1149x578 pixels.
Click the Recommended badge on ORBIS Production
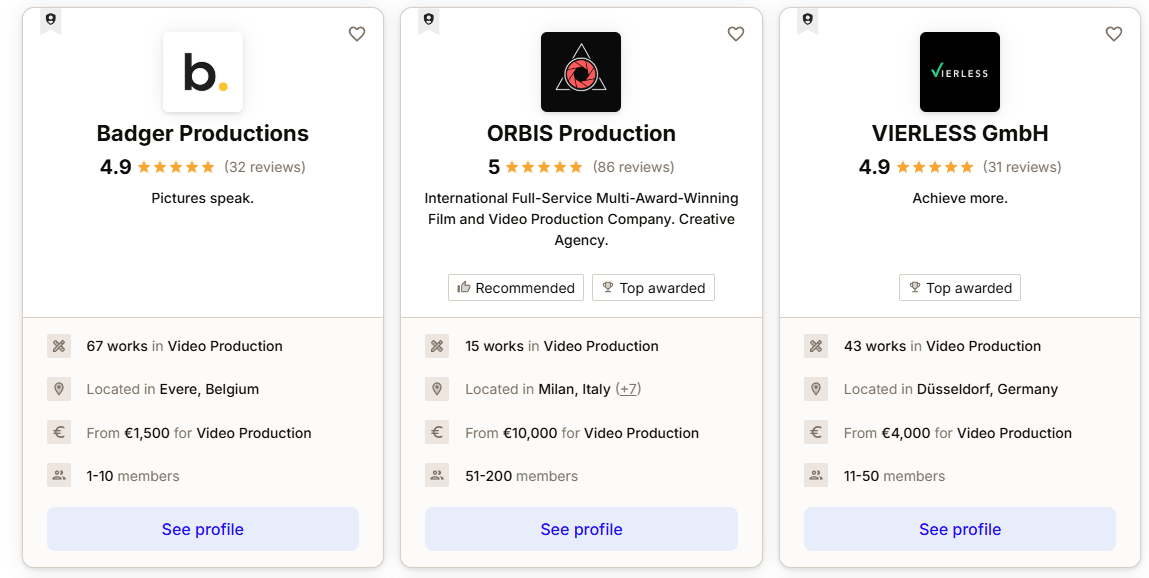coord(516,288)
